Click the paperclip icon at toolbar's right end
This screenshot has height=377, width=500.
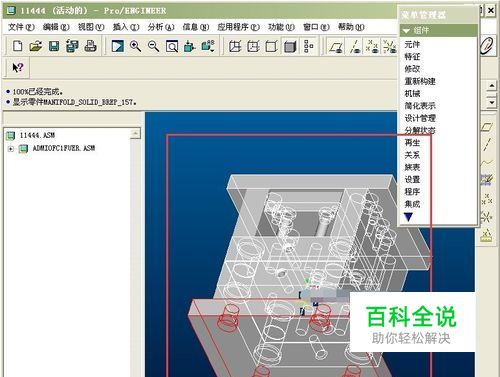[x=487, y=45]
